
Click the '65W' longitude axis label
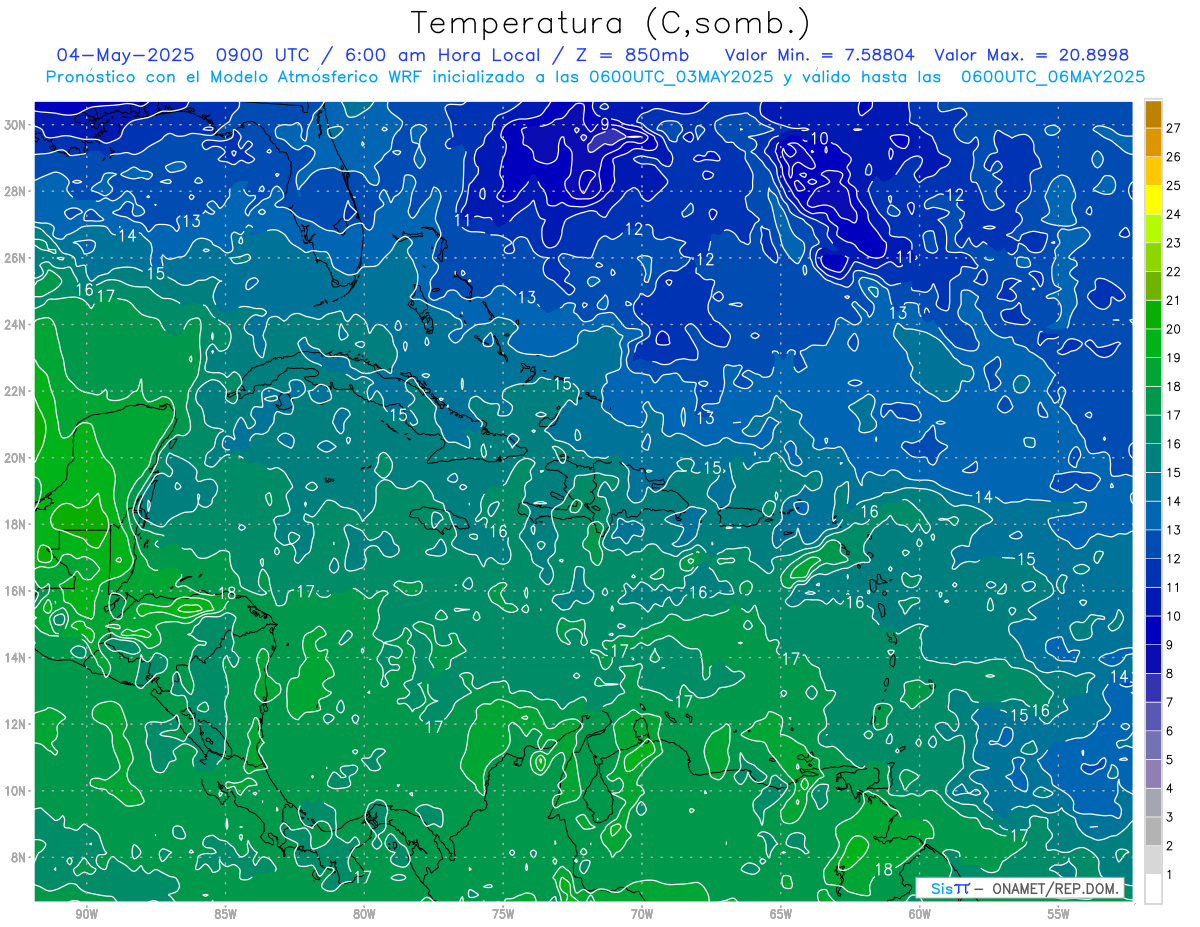(781, 914)
